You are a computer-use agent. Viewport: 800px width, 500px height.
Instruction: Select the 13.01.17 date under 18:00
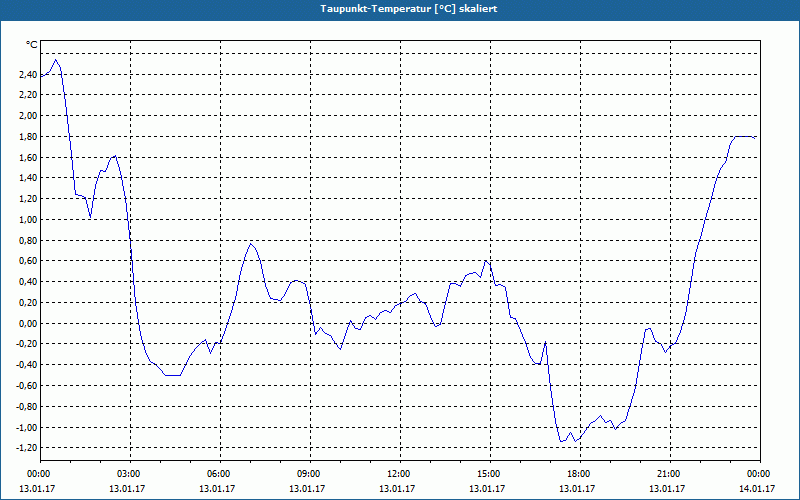577,488
